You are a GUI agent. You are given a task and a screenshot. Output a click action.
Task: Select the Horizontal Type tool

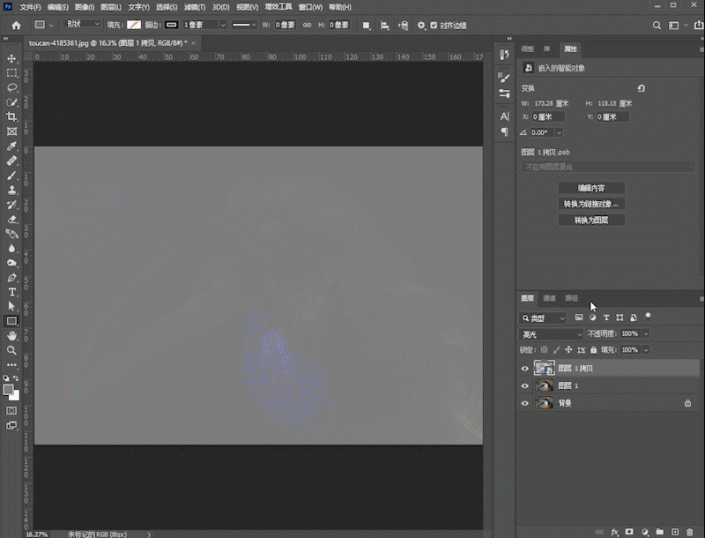[12, 292]
